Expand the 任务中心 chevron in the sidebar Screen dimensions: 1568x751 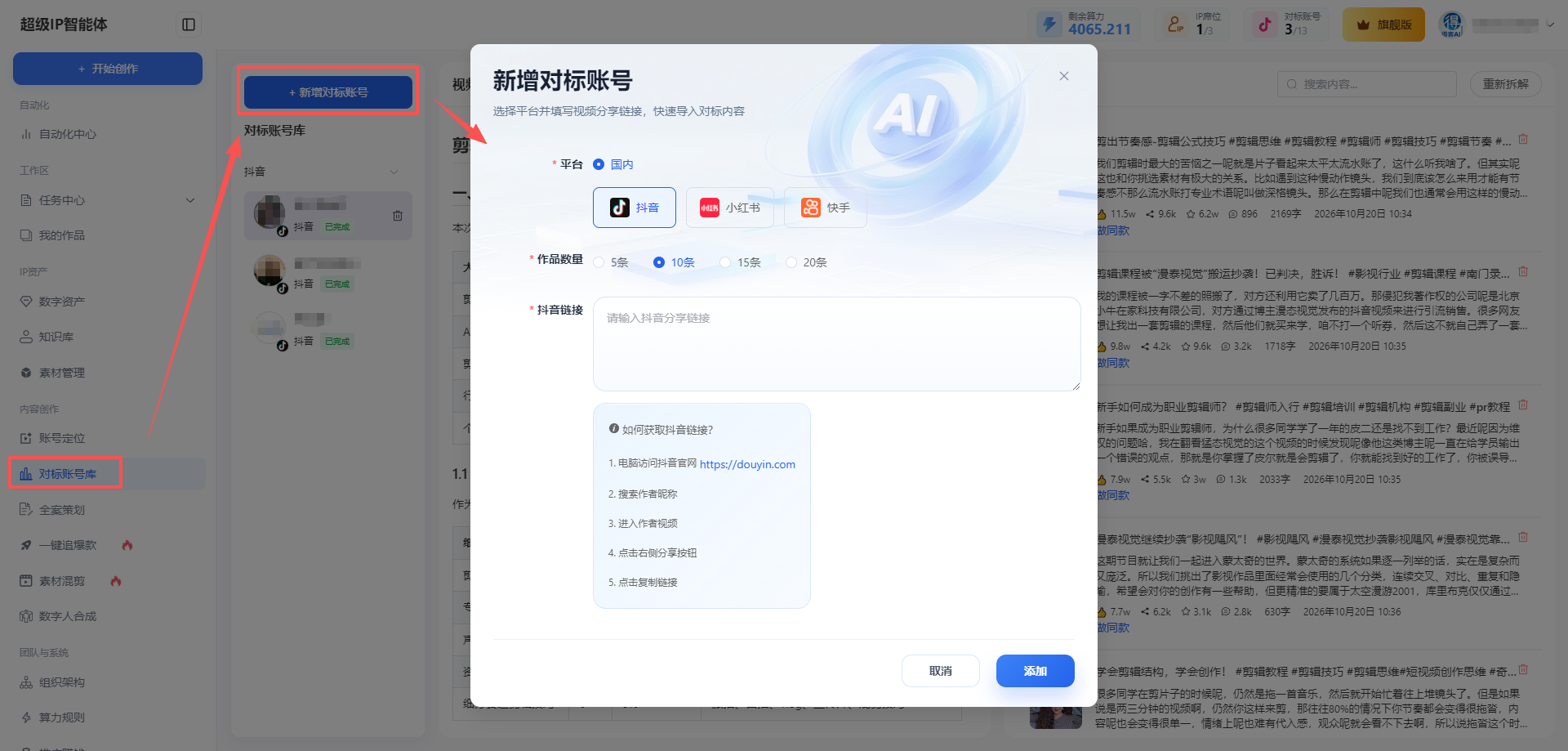tap(190, 200)
